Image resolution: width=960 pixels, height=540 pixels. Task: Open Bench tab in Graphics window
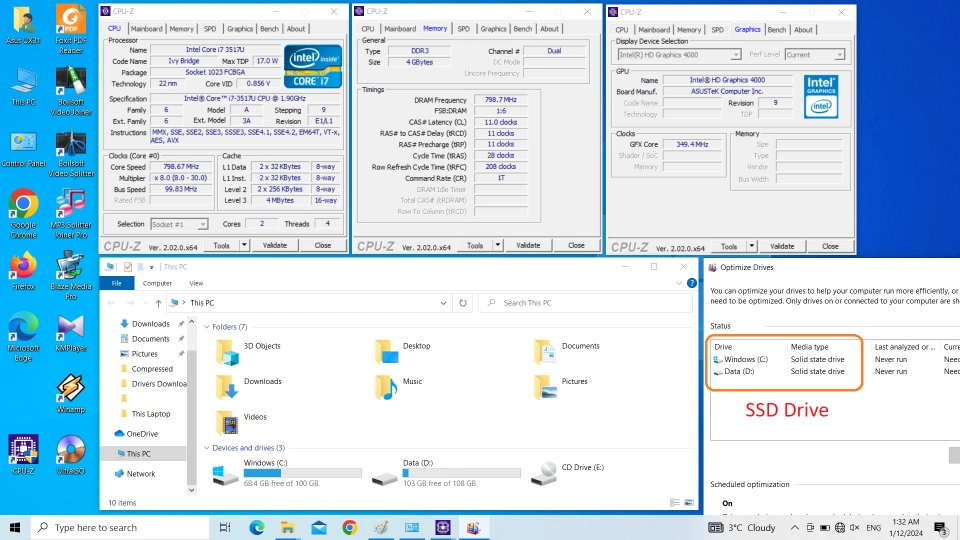click(x=776, y=29)
